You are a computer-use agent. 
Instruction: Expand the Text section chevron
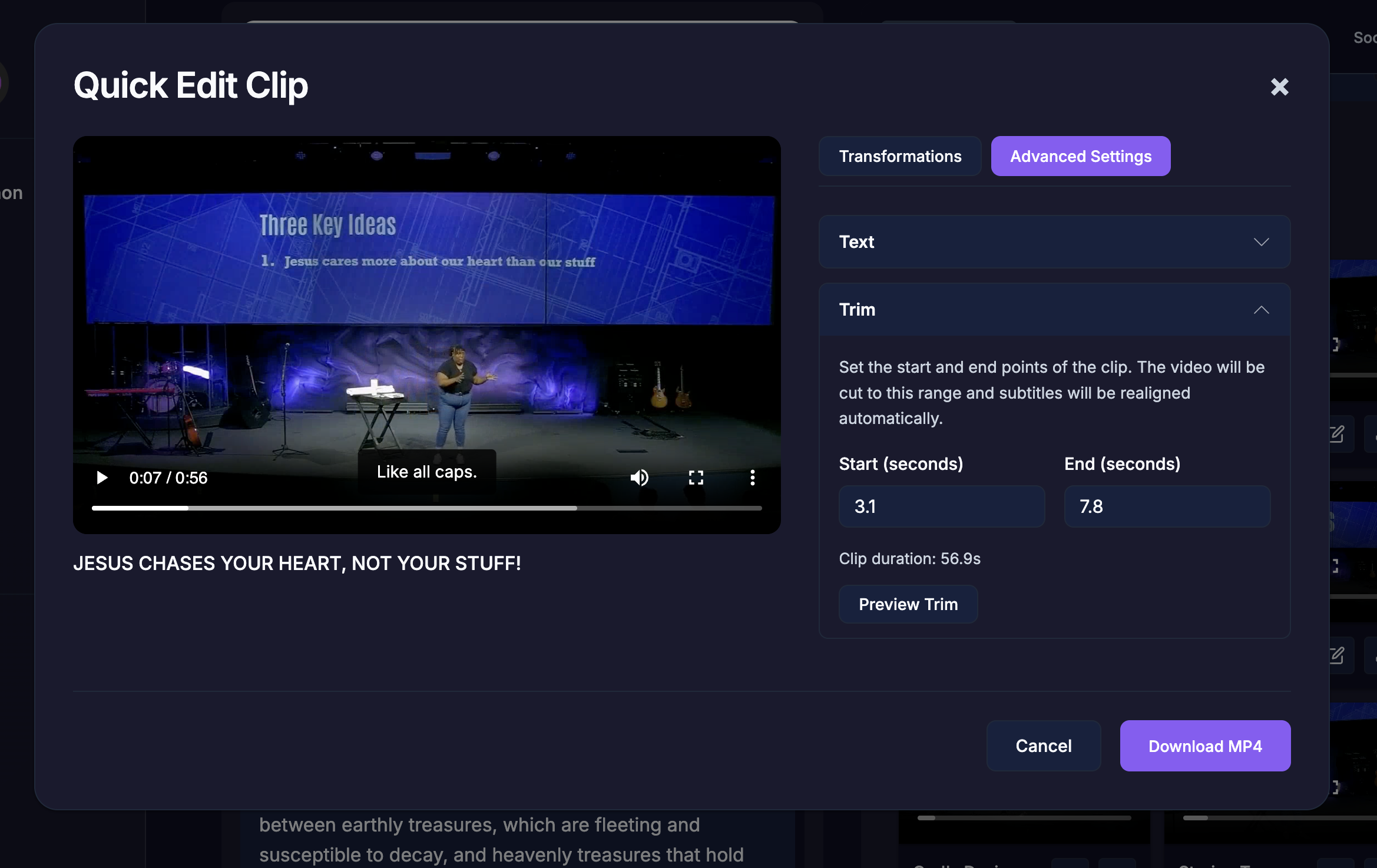[1261, 242]
